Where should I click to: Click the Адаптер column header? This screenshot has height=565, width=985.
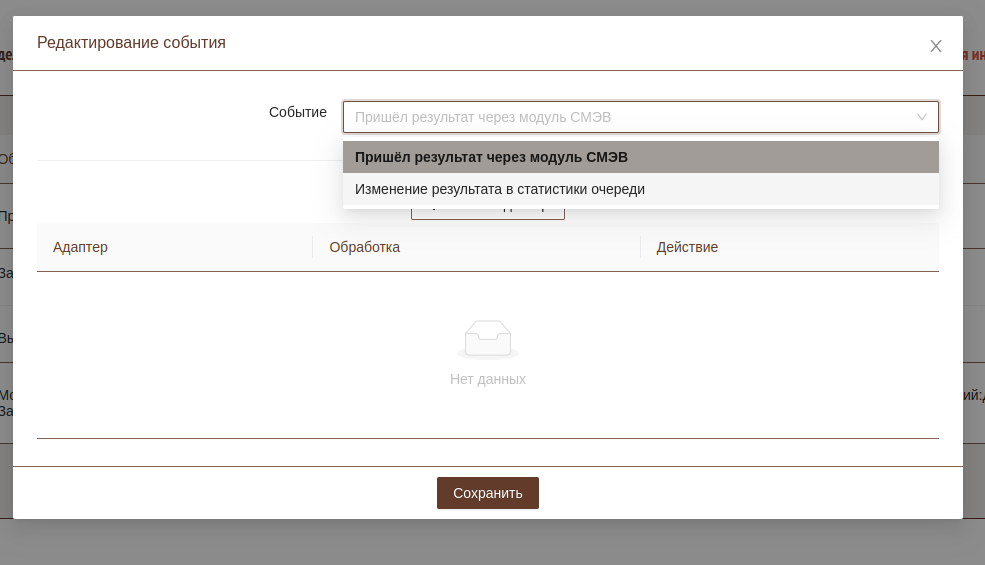tap(80, 247)
